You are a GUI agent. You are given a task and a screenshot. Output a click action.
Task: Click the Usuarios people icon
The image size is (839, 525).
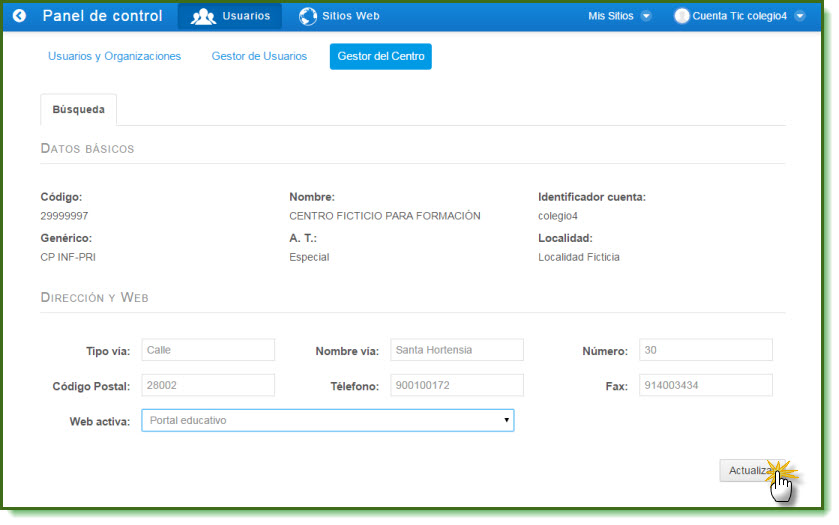tap(203, 16)
